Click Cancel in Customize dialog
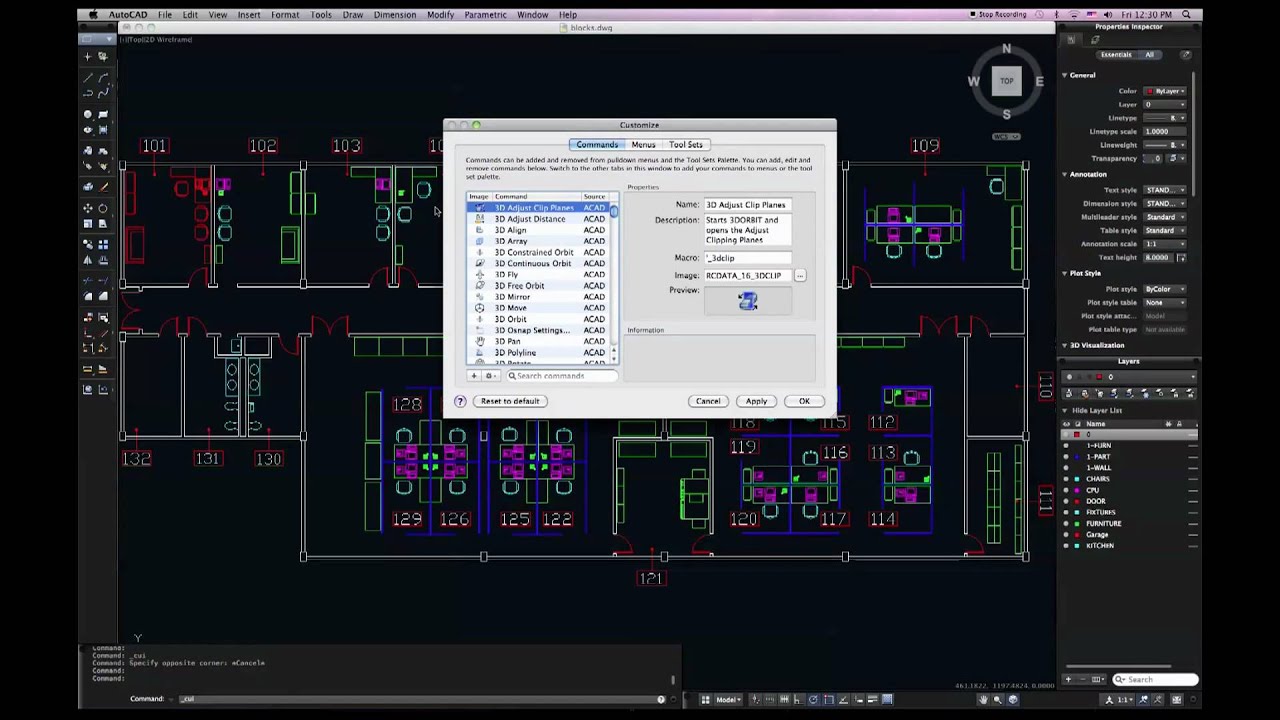 point(708,401)
